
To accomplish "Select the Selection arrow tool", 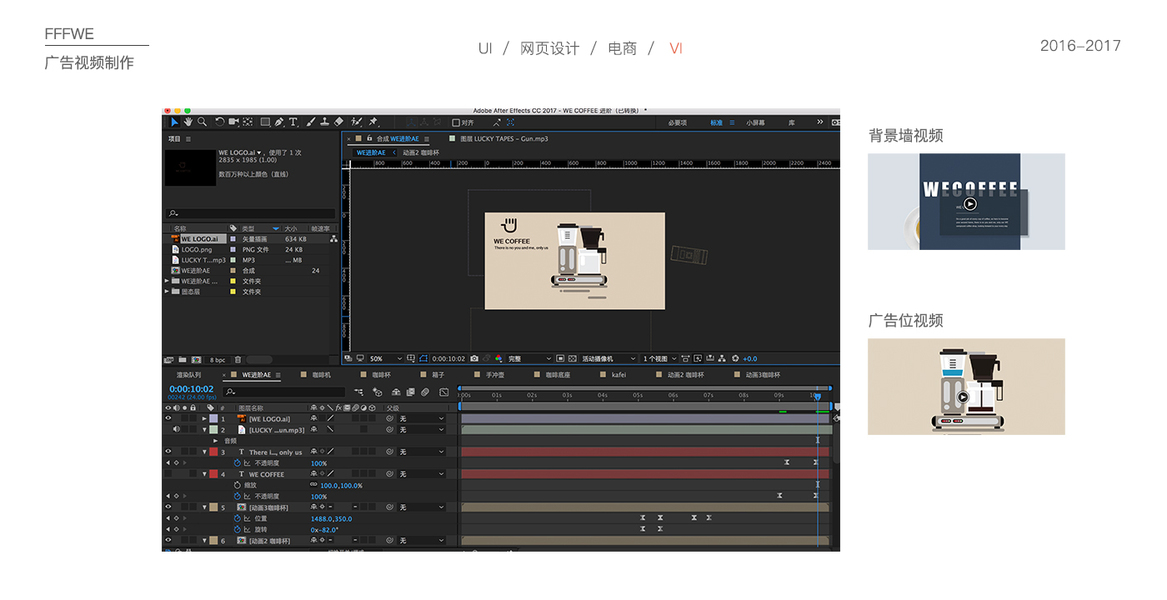I will click(174, 122).
